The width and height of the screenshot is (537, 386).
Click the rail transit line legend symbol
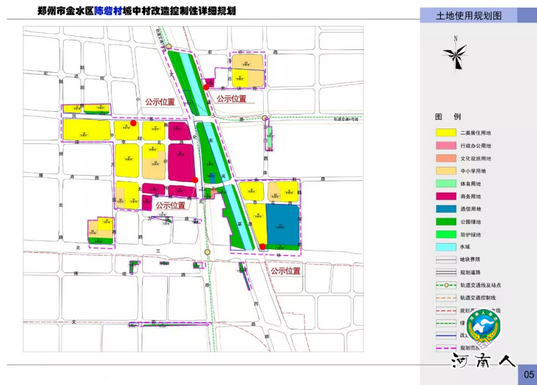click(x=446, y=285)
